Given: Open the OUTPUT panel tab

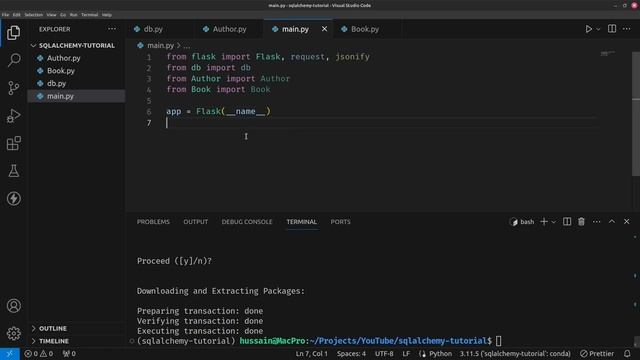Looking at the screenshot, I should (x=196, y=222).
